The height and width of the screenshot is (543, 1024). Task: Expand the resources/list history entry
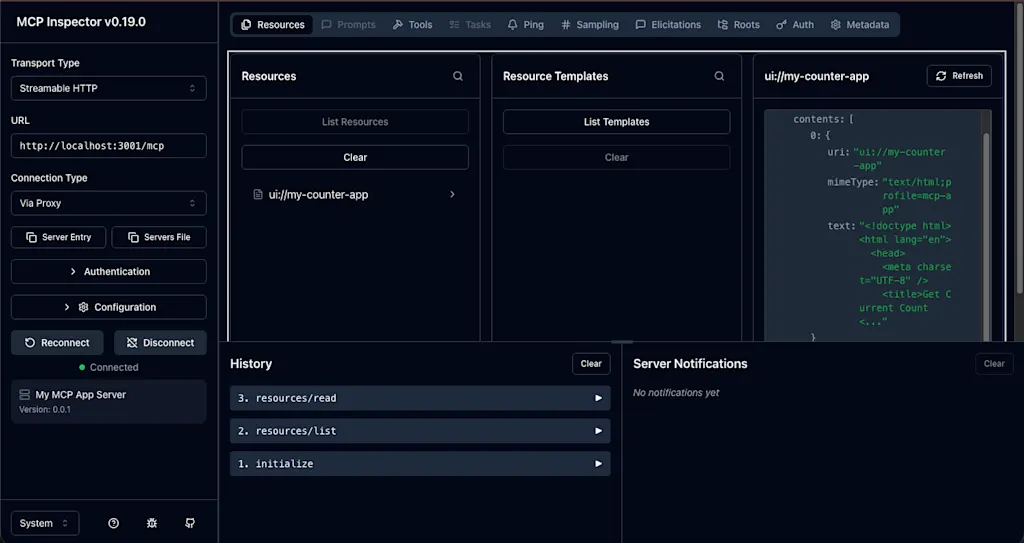420,431
